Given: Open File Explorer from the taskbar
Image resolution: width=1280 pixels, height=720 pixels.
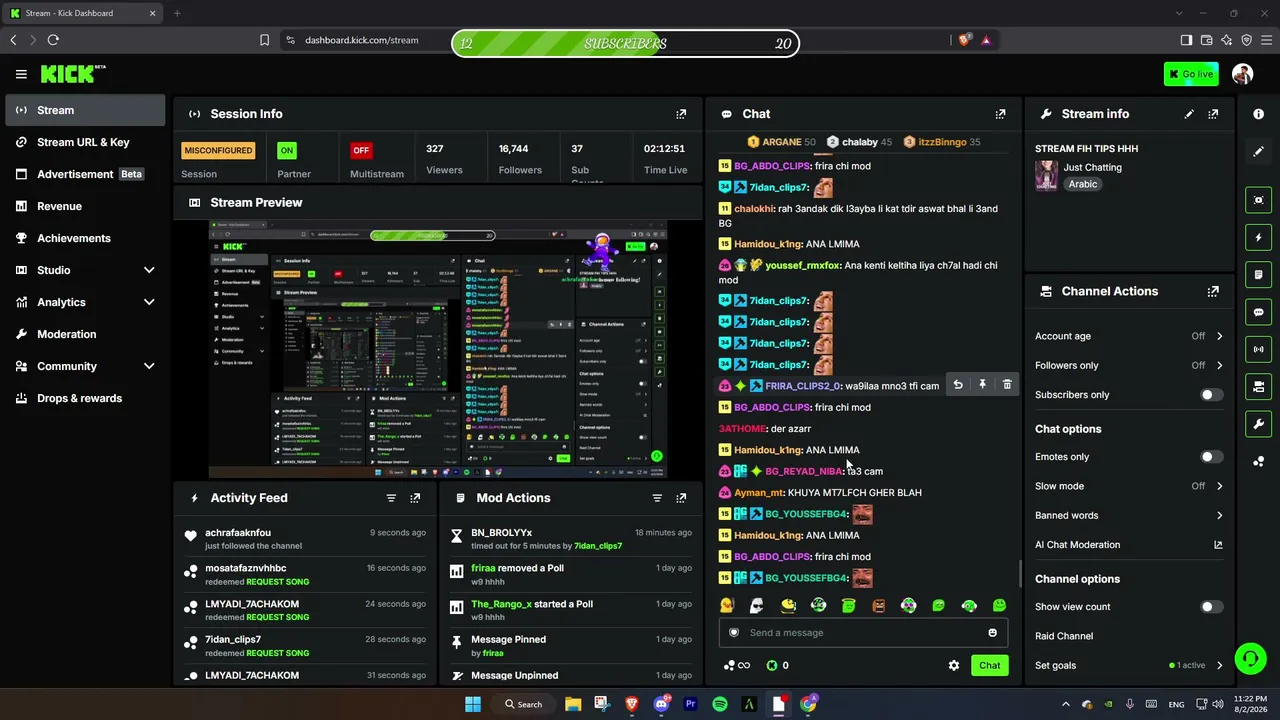Looking at the screenshot, I should [x=573, y=704].
